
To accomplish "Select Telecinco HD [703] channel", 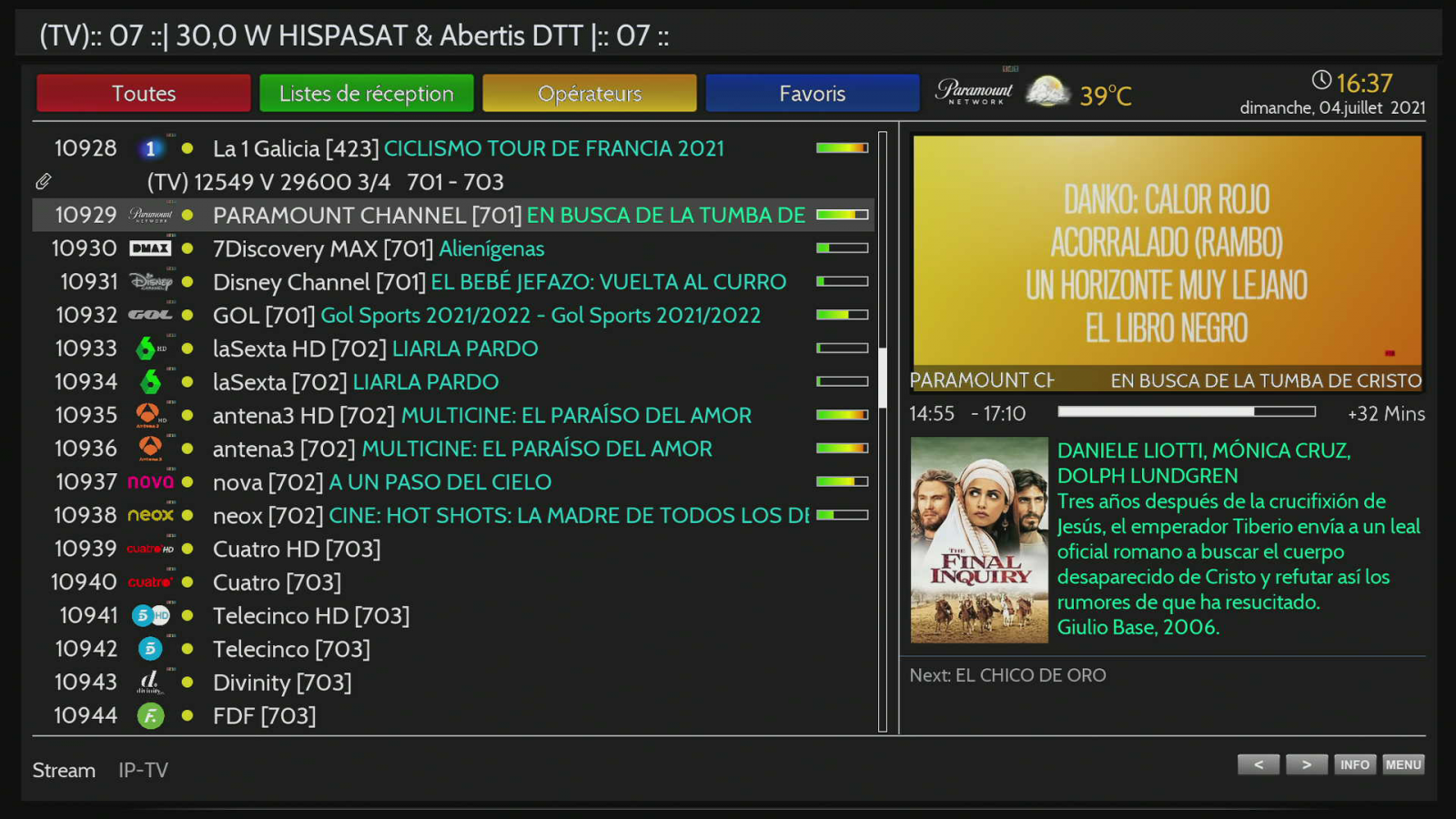I will pos(452,615).
